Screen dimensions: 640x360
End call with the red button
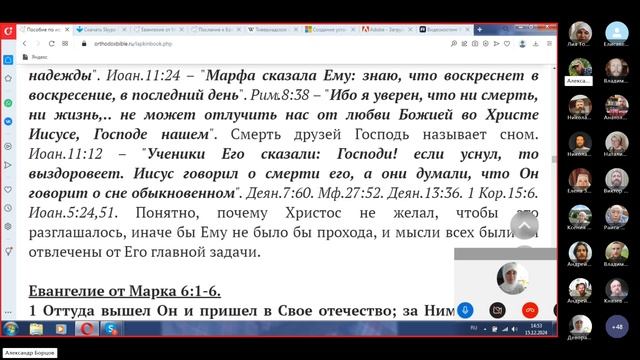point(530,310)
